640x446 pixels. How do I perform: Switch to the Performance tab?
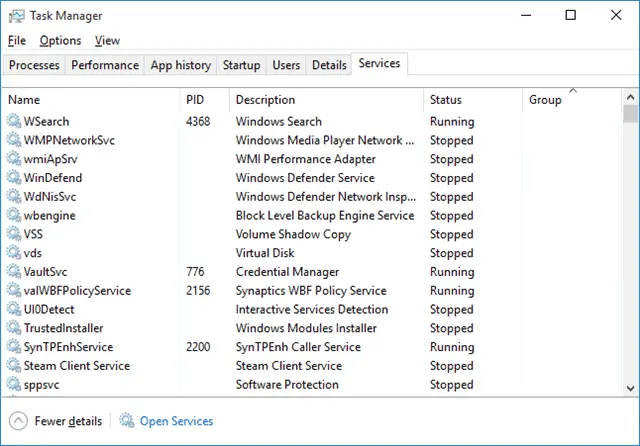[x=105, y=65]
